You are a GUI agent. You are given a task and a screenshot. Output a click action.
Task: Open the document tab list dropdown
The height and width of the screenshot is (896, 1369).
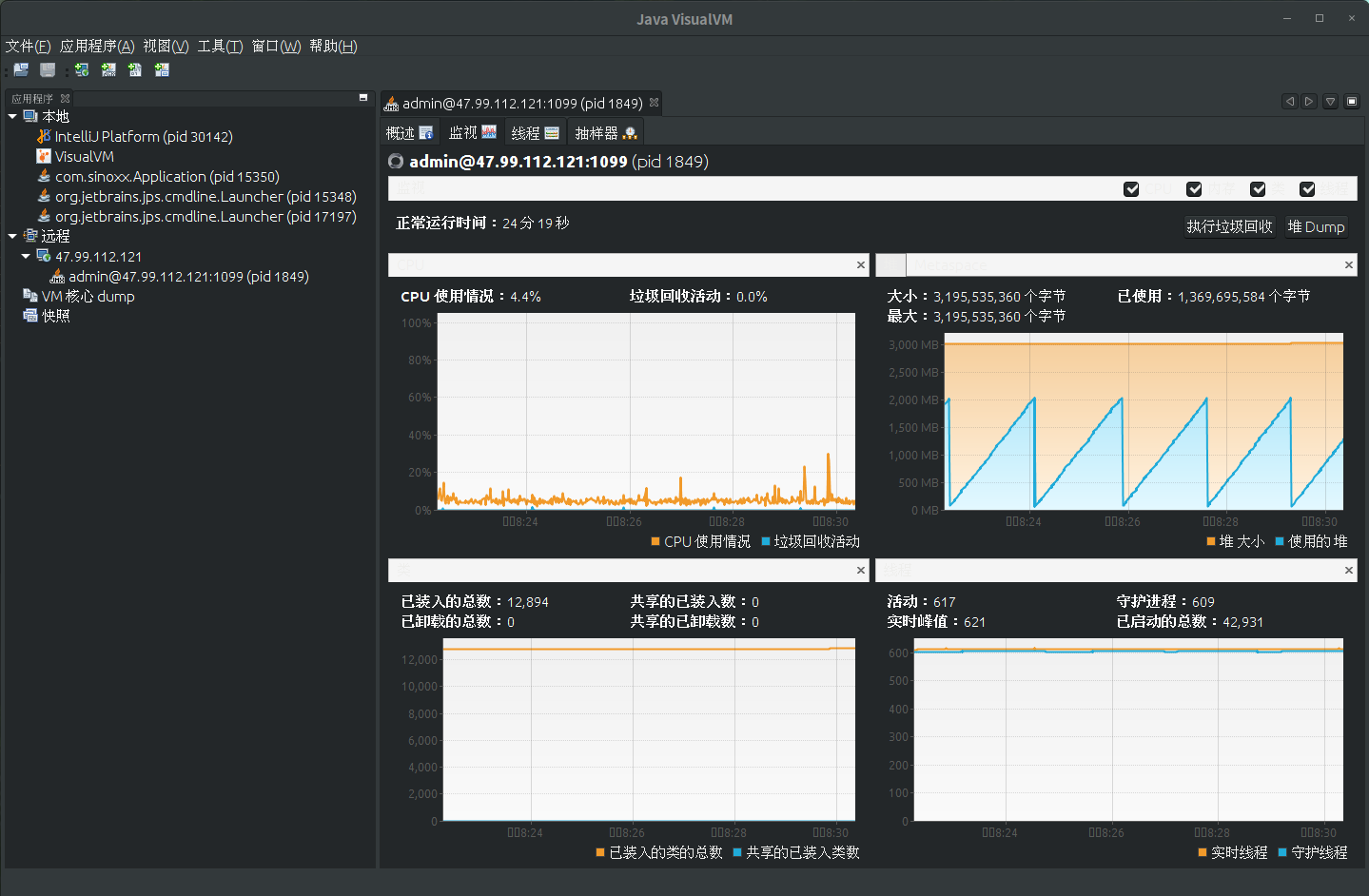point(1331,102)
